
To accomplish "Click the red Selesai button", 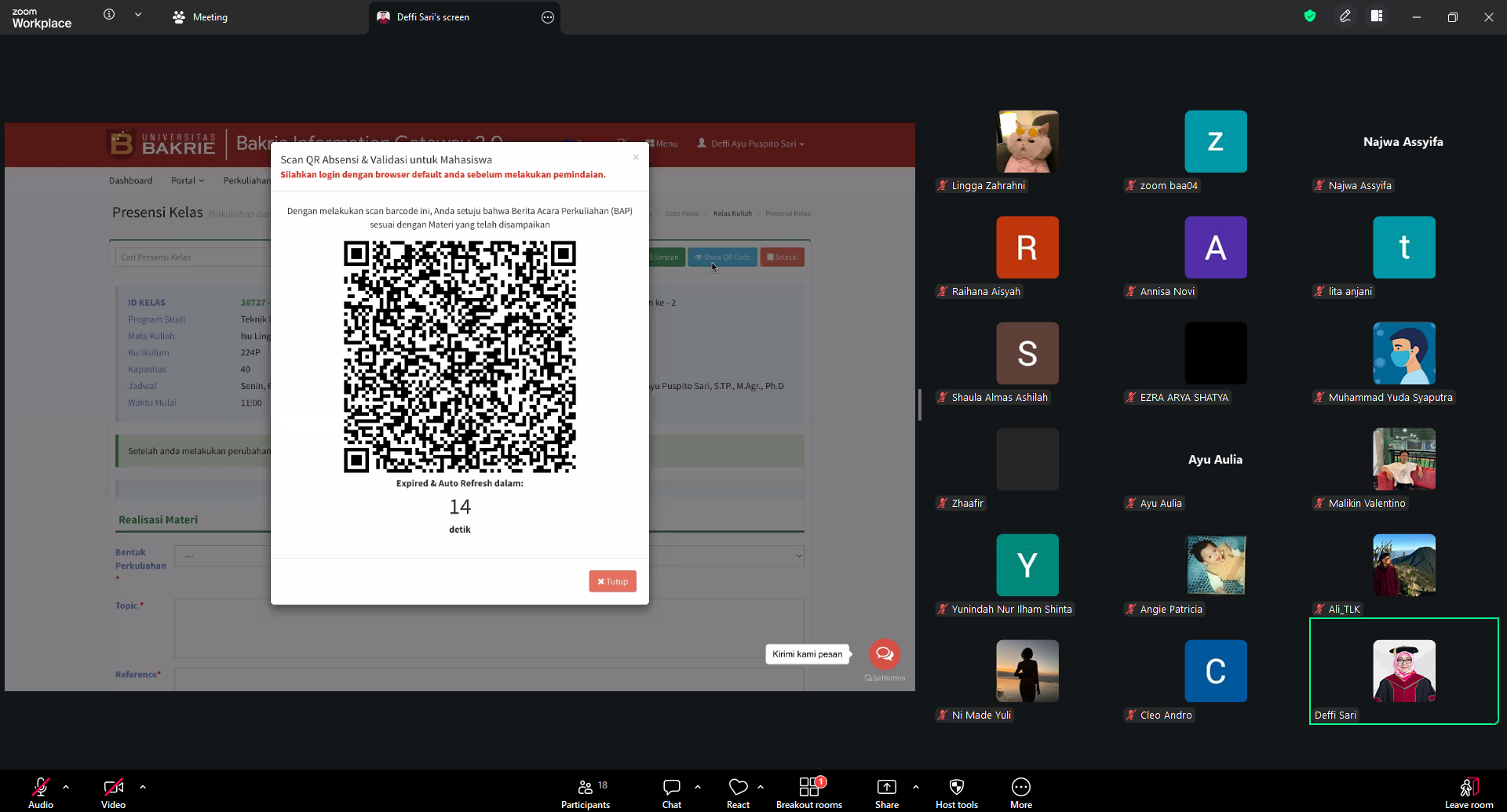I will [782, 257].
